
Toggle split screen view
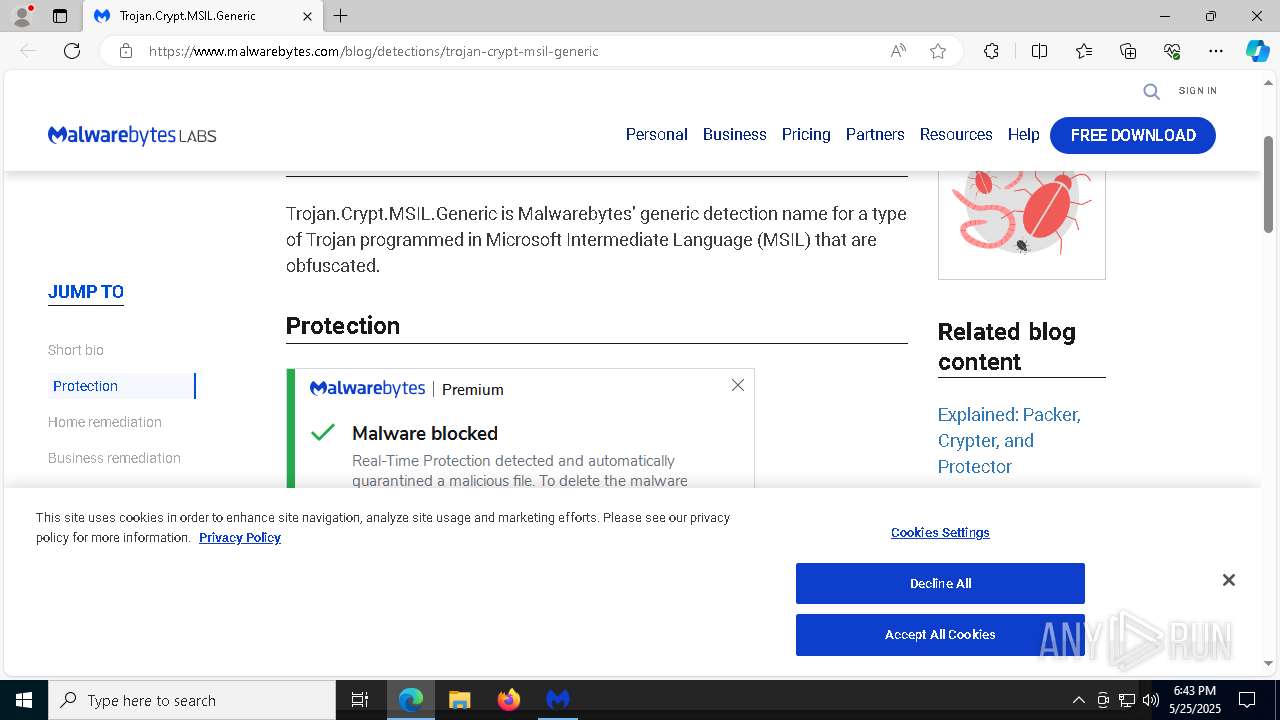point(1039,51)
